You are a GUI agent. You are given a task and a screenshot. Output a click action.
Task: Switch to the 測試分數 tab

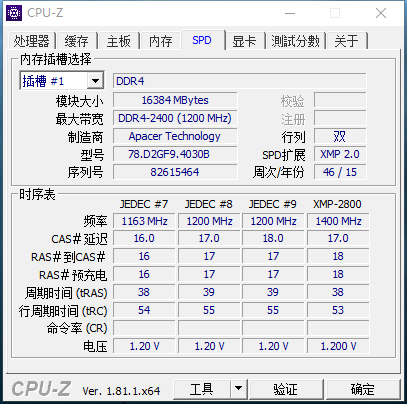tap(295, 41)
